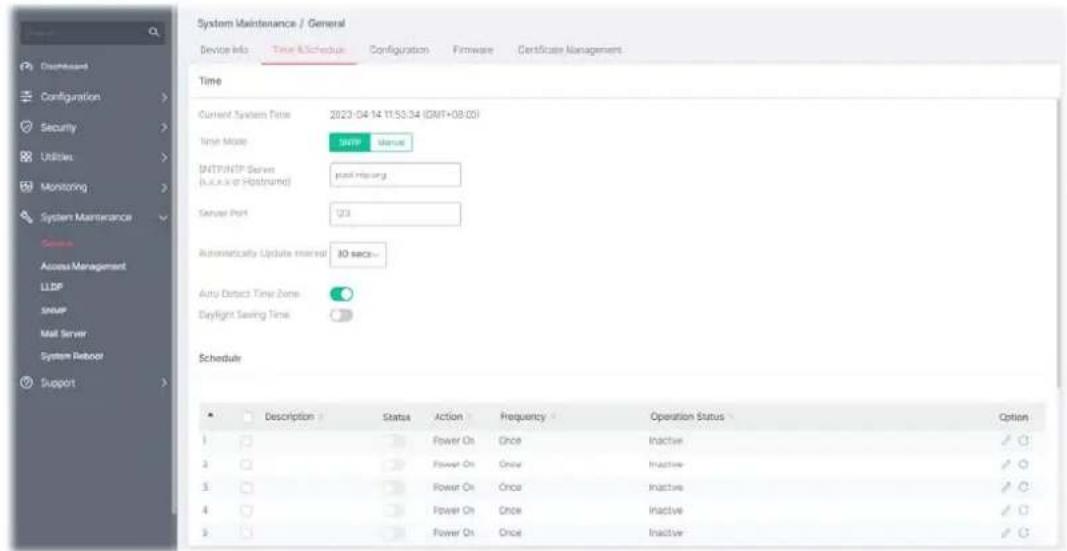The height and width of the screenshot is (551, 1067).
Task: Turn off Auto Detect Time Zone switch
Action: pos(342,294)
